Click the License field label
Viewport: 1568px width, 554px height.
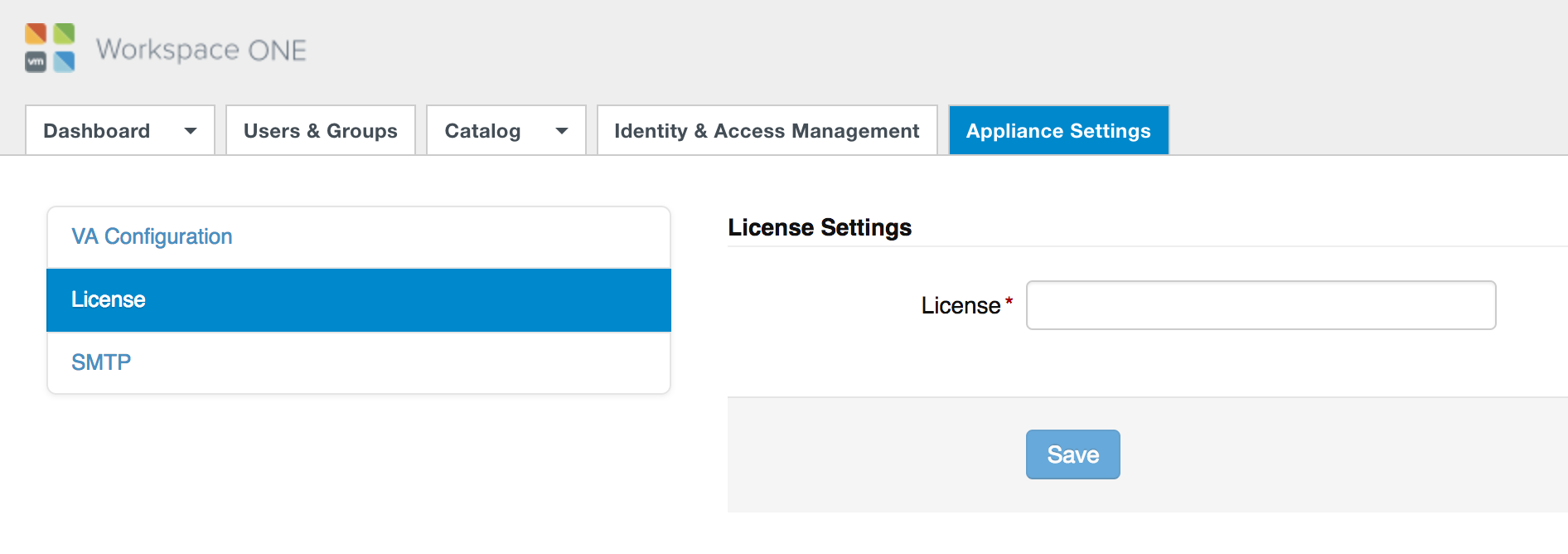(x=961, y=306)
